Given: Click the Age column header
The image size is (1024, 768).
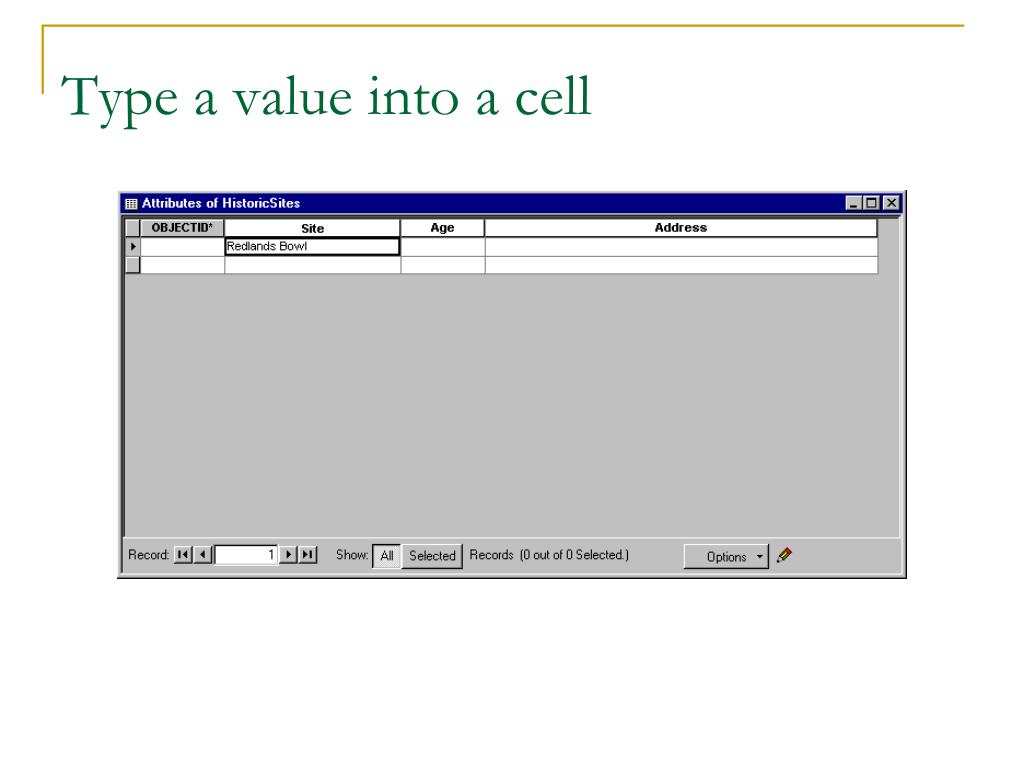Looking at the screenshot, I should click(x=442, y=227).
